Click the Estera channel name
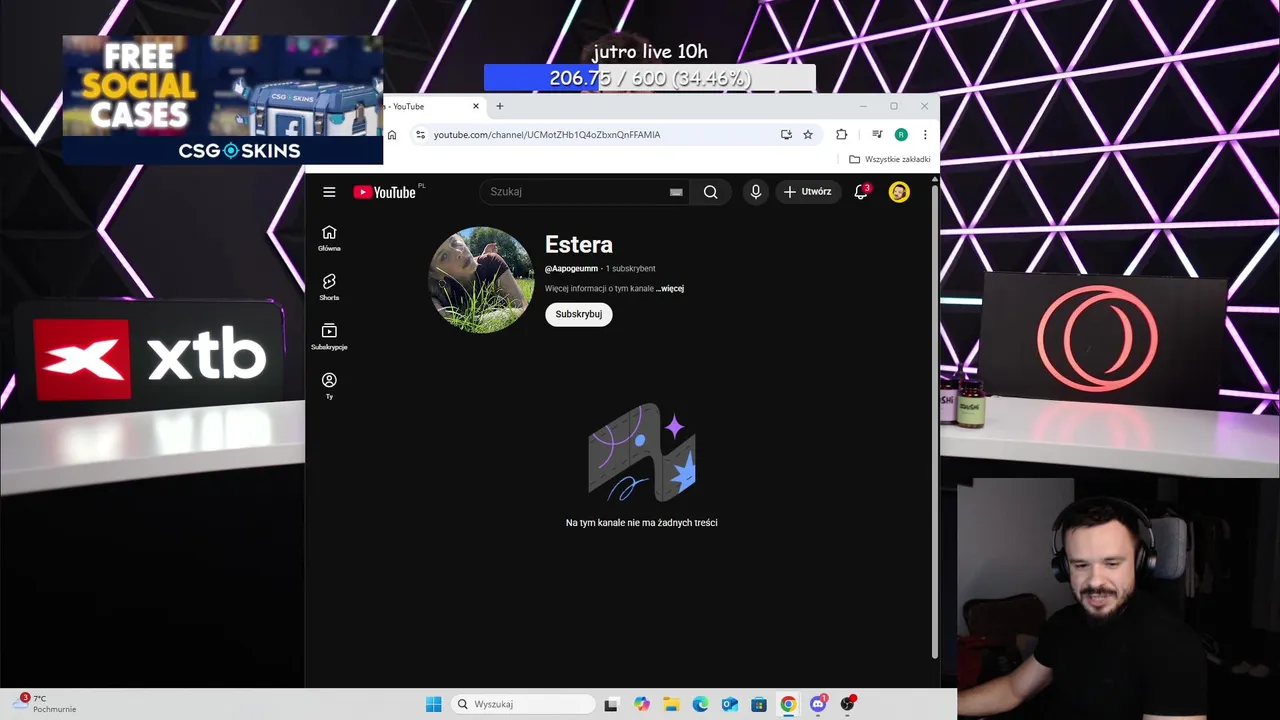 tap(579, 244)
